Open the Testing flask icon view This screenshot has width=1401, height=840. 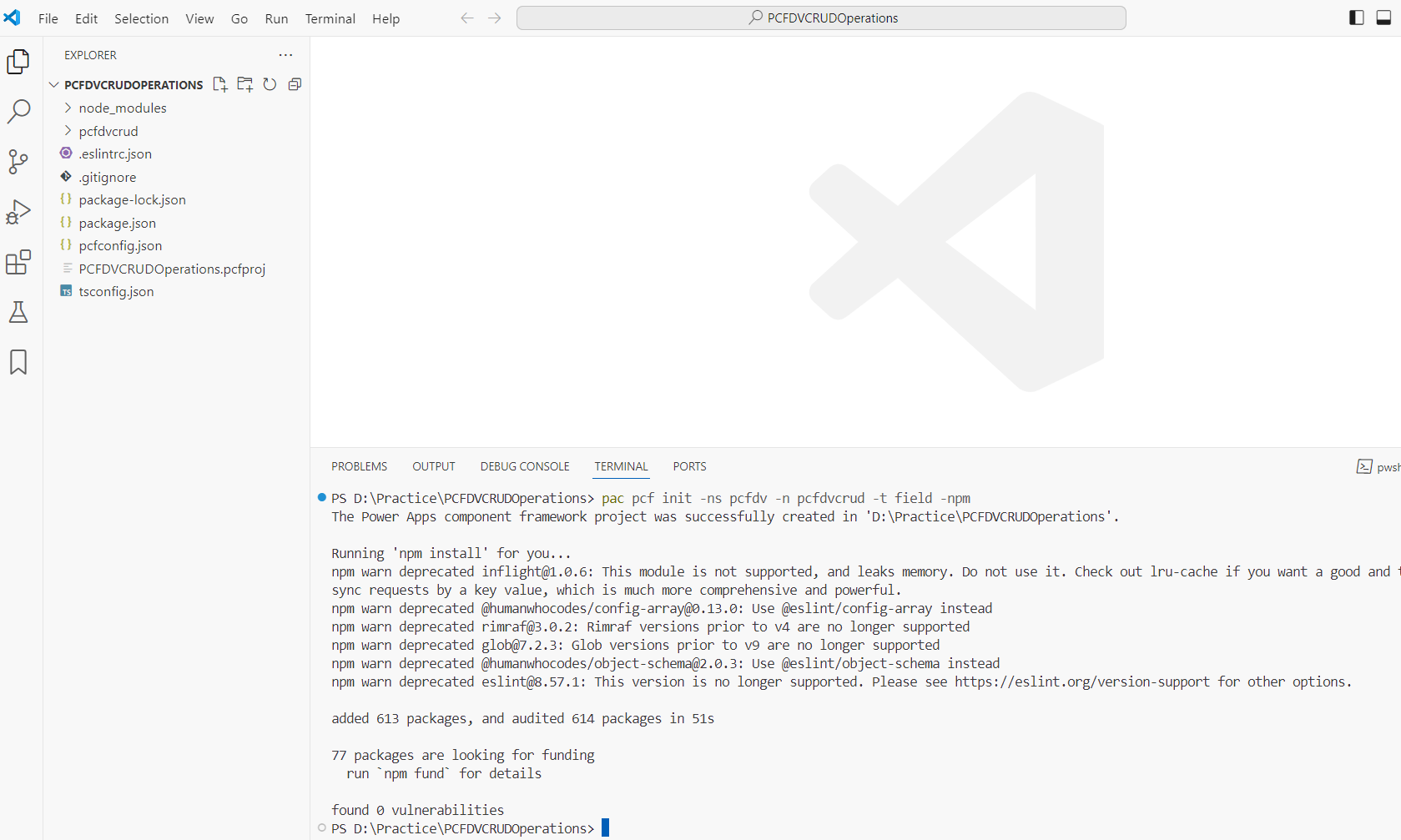coord(18,312)
